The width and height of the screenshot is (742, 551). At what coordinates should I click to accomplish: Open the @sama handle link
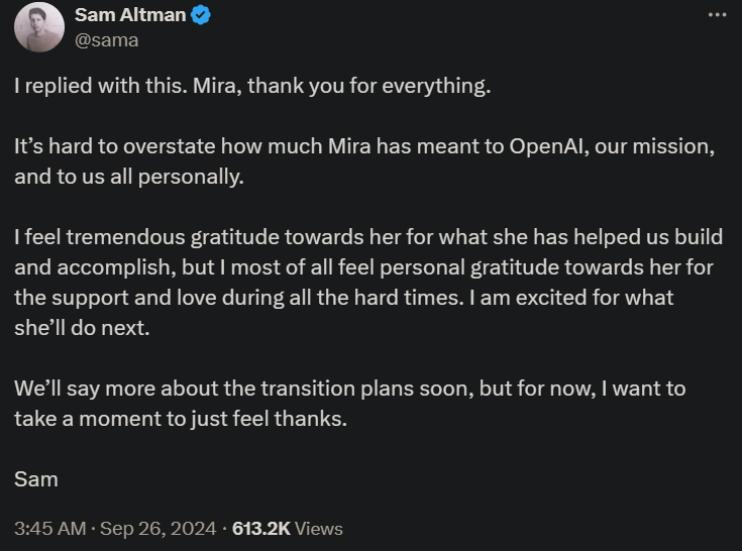[x=107, y=40]
